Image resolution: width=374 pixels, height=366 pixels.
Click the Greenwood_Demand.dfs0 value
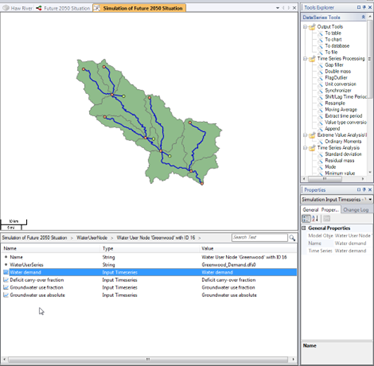[228, 265]
